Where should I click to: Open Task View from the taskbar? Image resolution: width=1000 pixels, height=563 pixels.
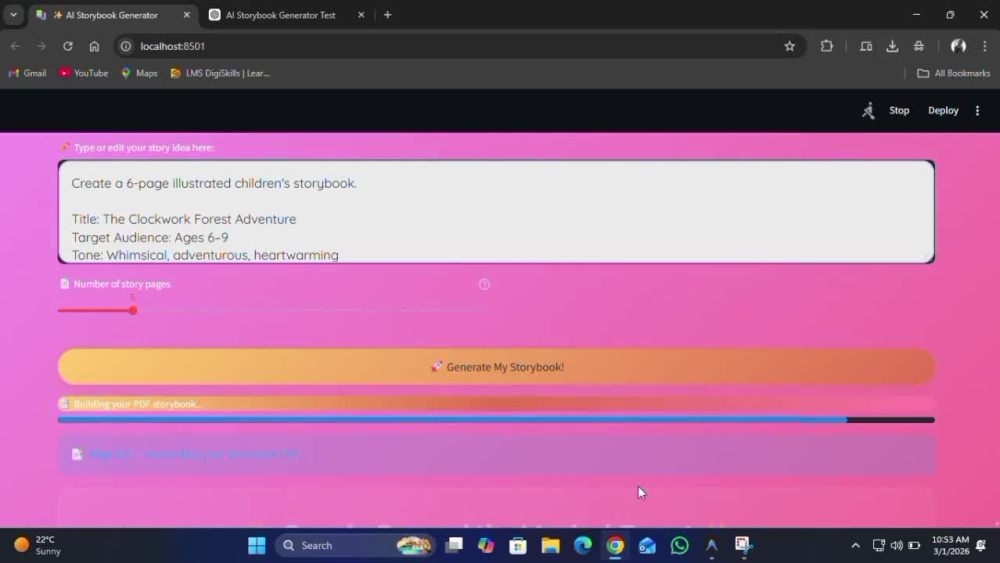point(454,545)
